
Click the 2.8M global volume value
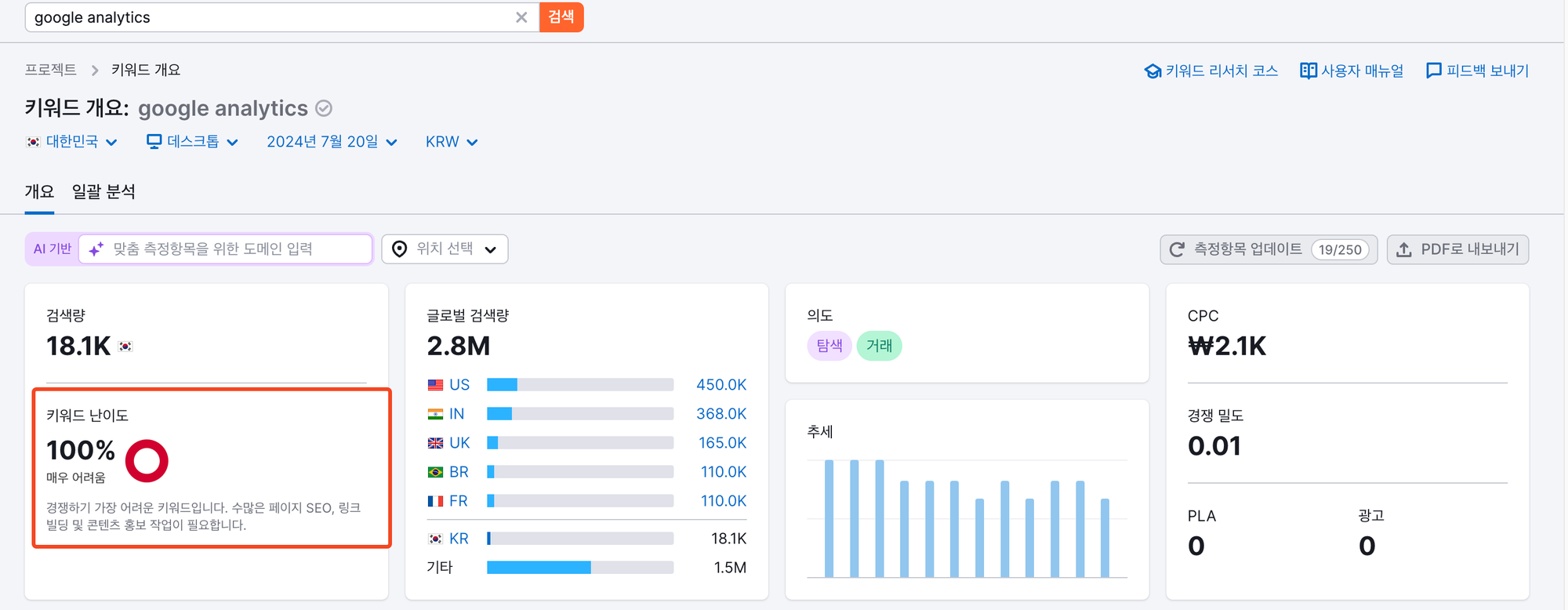click(459, 346)
